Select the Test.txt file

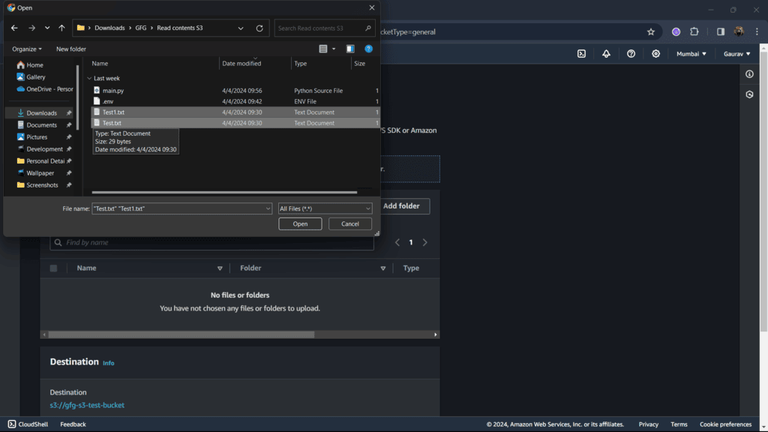coord(235,123)
